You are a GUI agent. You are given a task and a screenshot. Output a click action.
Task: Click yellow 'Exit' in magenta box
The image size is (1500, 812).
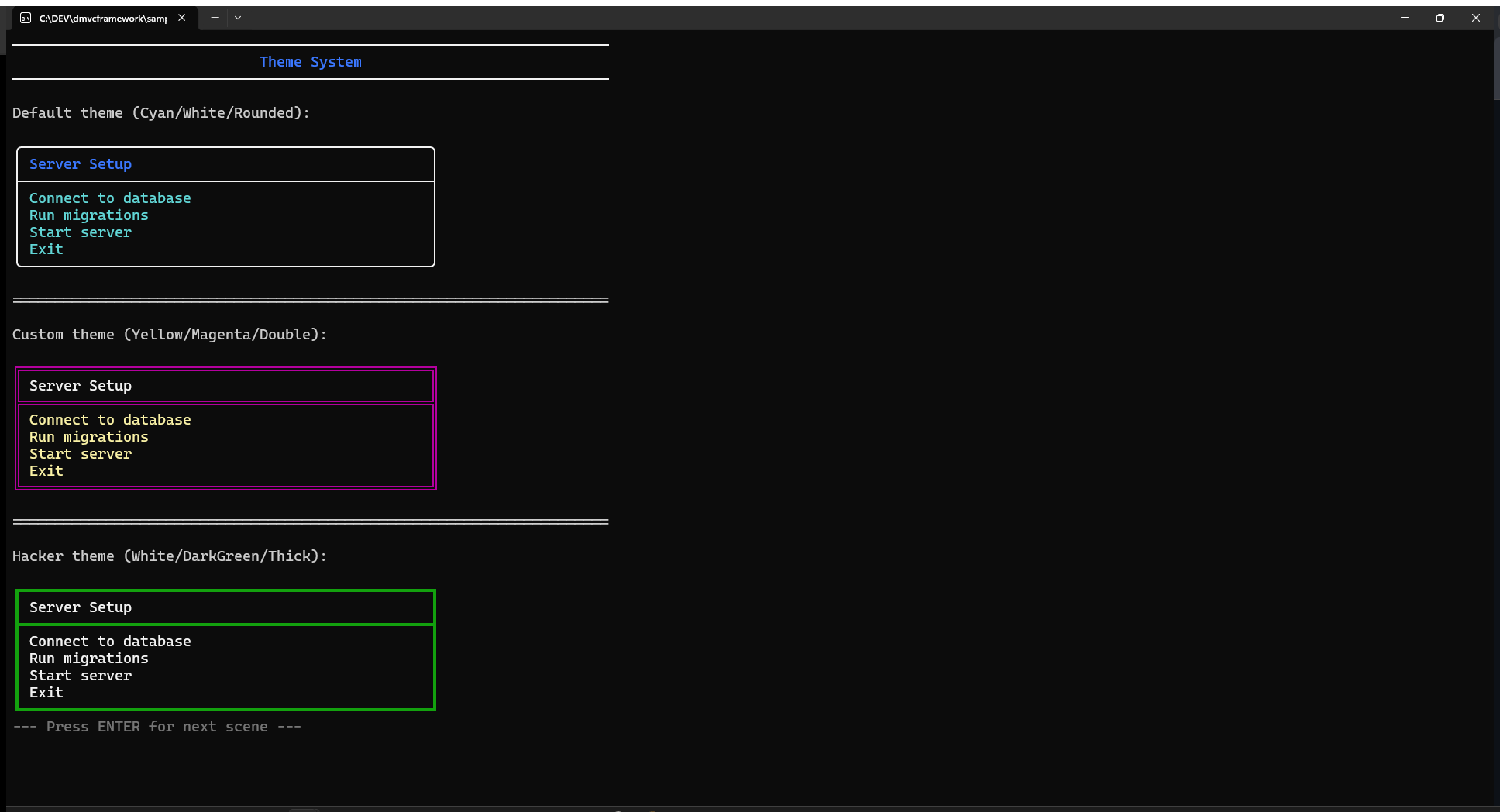tap(46, 471)
